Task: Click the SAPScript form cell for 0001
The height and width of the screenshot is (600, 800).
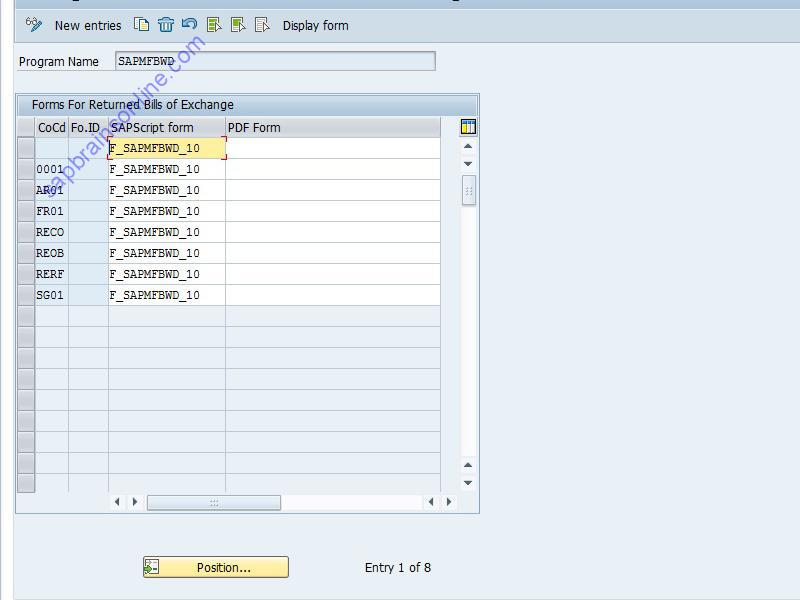Action: (x=167, y=169)
